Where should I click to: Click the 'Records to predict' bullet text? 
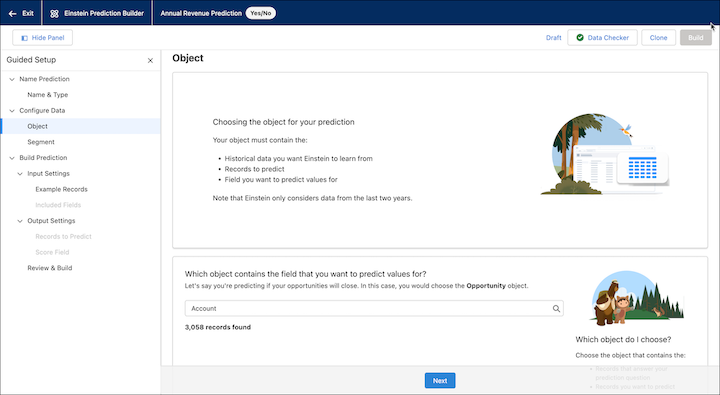tap(254, 169)
